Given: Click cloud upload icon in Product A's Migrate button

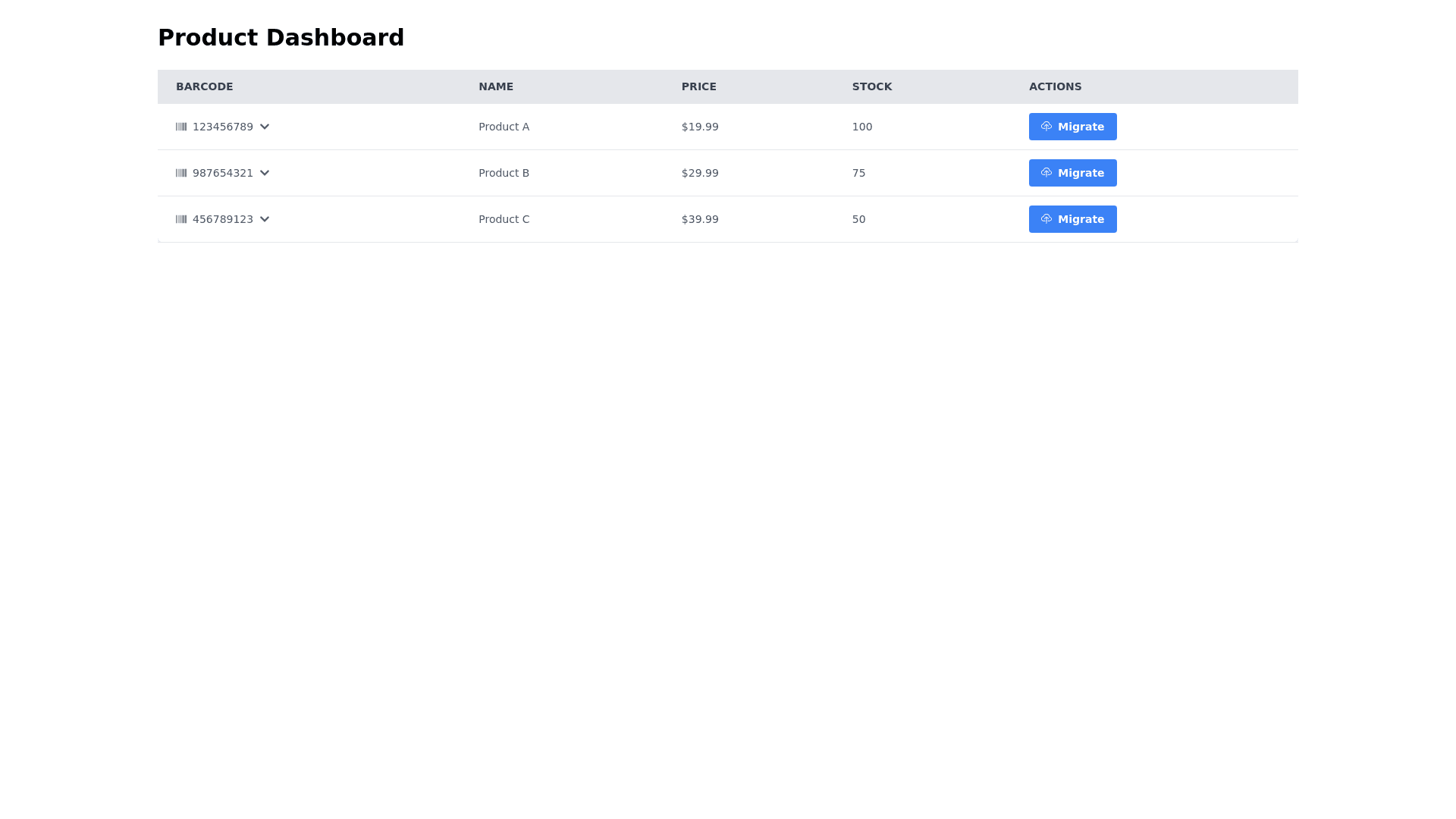Looking at the screenshot, I should click(1046, 127).
